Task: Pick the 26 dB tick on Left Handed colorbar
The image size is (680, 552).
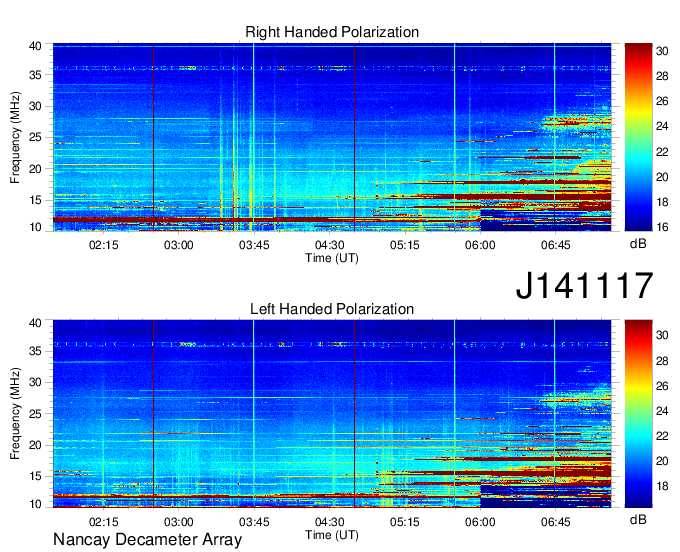Action: (662, 386)
